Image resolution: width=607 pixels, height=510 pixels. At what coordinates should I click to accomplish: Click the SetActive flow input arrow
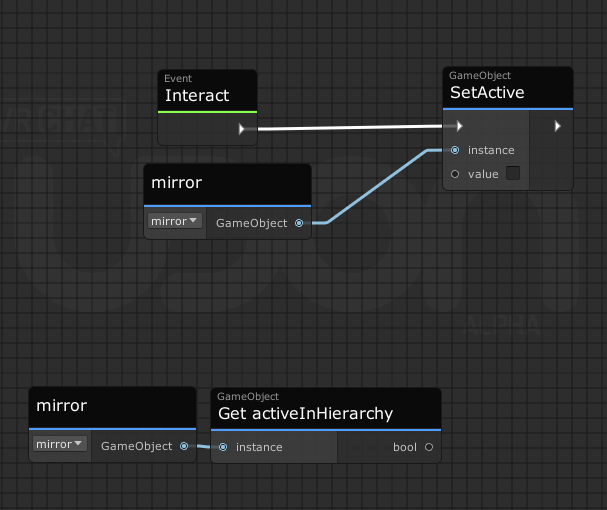point(459,126)
